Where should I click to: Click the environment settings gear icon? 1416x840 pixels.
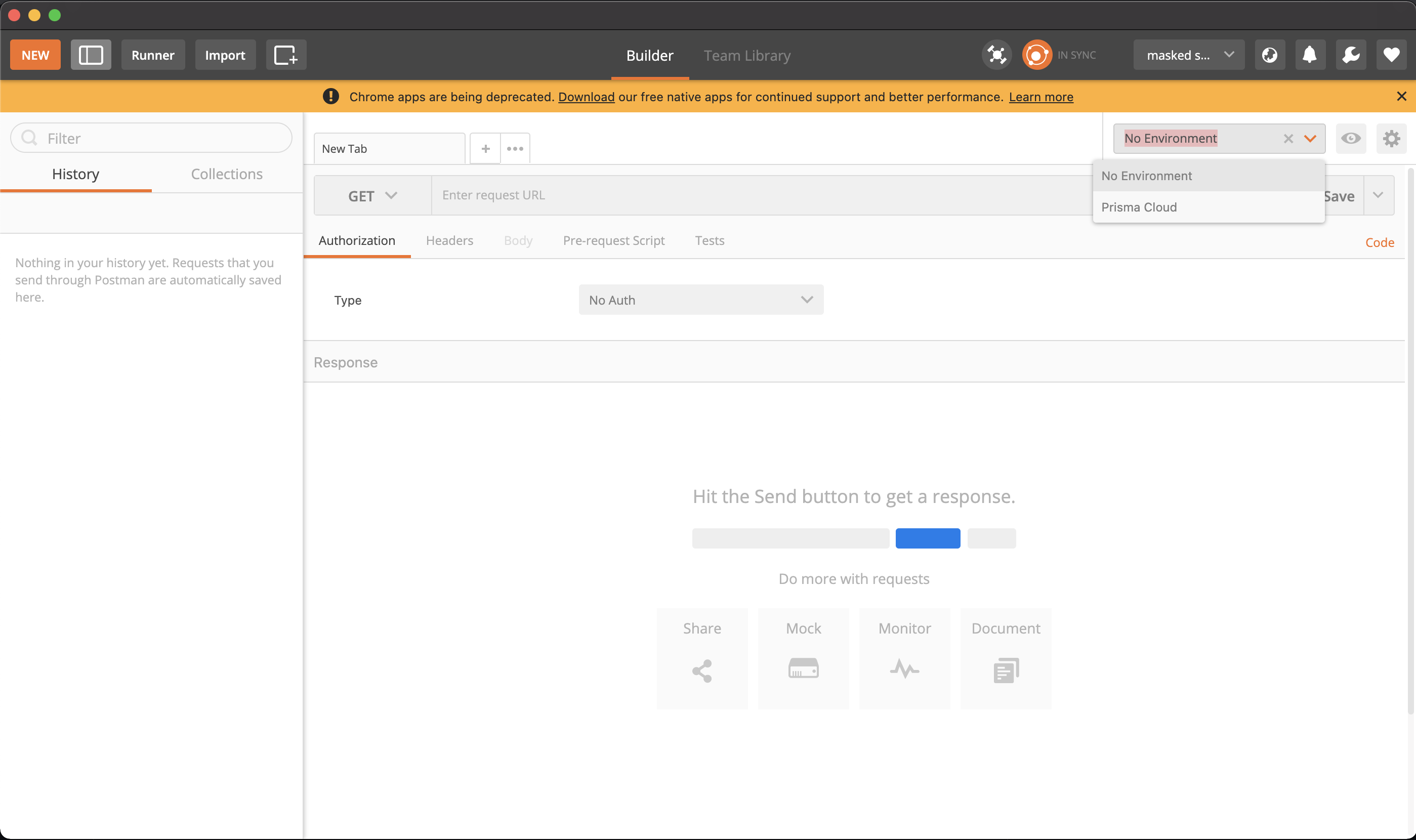coord(1391,138)
